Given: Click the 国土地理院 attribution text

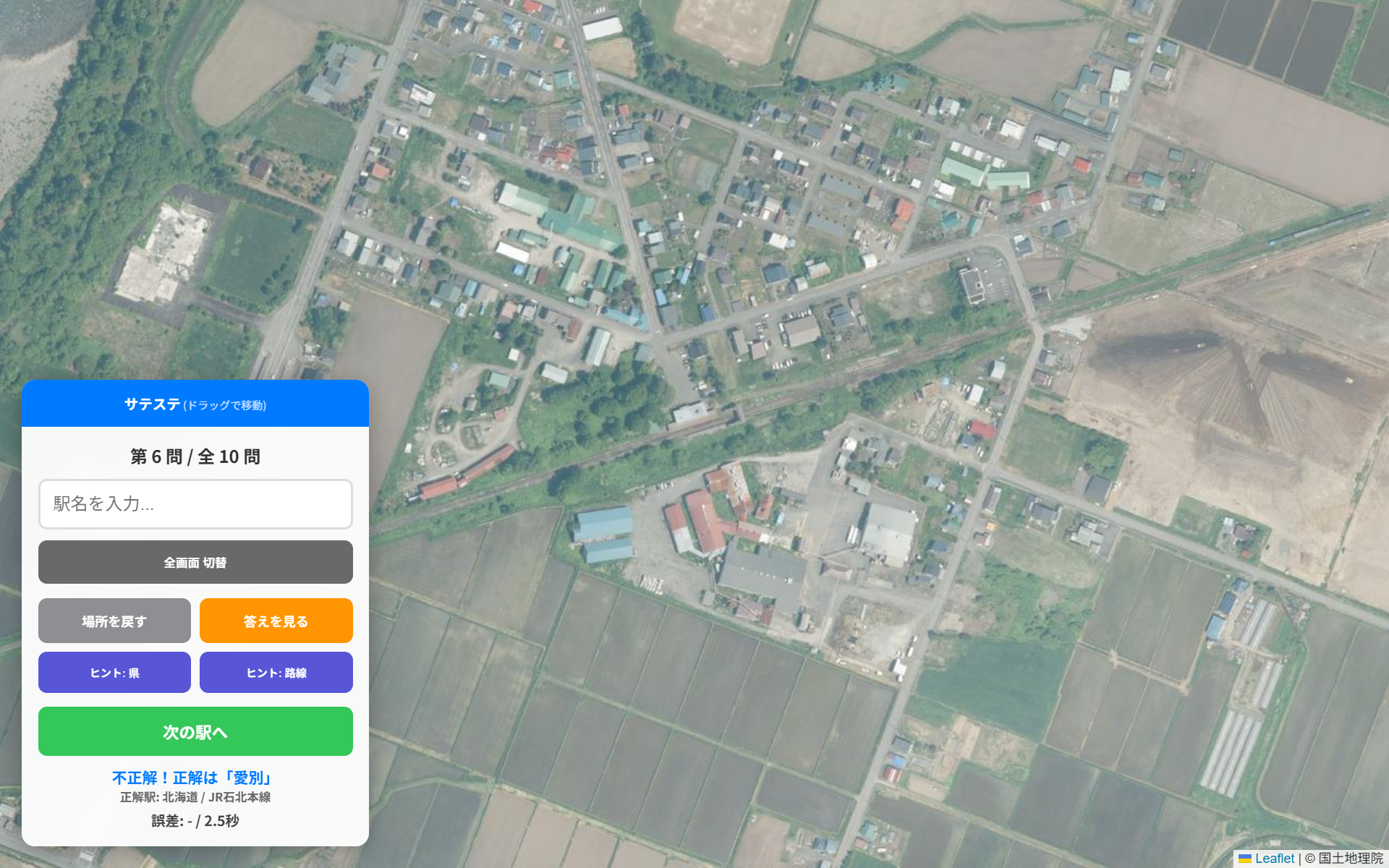Looking at the screenshot, I should coord(1351,859).
